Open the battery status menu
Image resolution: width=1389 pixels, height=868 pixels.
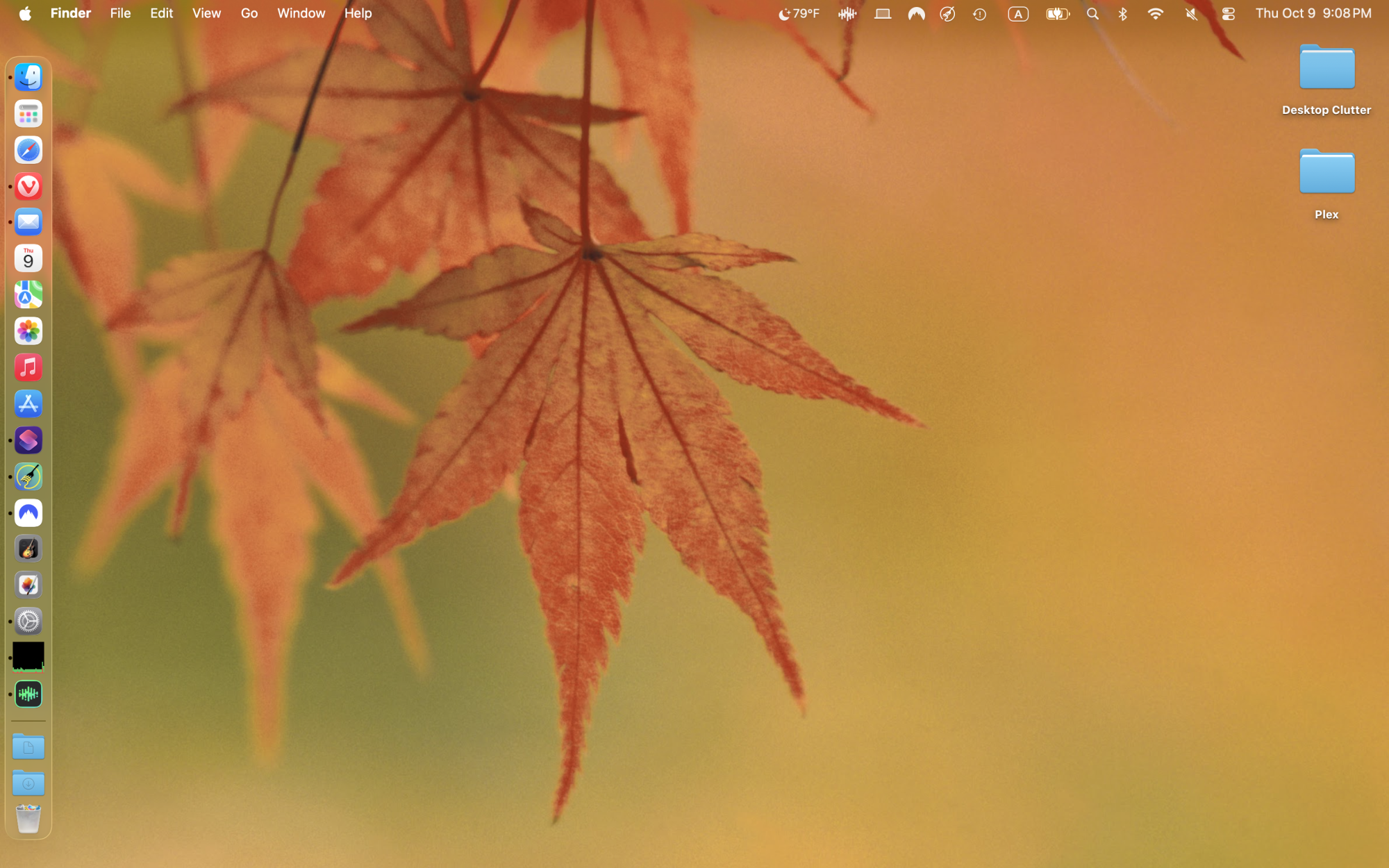click(x=1056, y=13)
